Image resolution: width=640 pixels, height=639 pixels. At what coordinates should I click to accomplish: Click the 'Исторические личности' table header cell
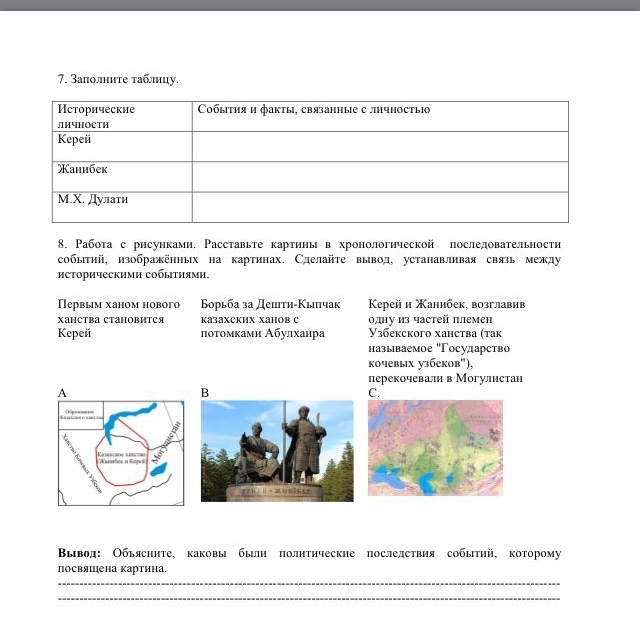coord(122,116)
